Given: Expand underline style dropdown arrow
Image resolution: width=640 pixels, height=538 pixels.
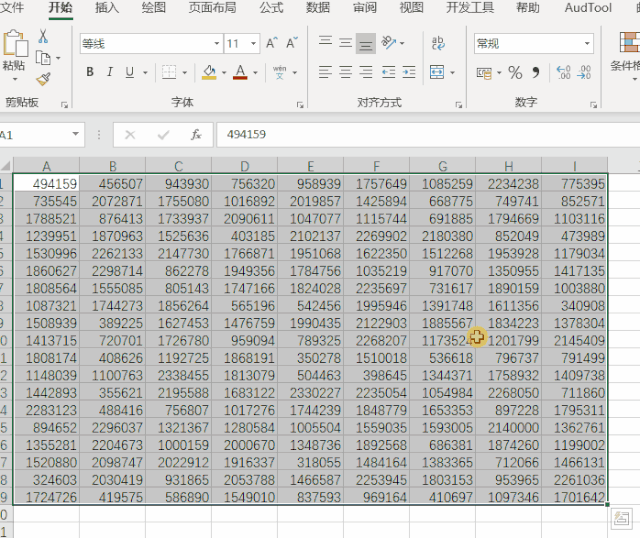Looking at the screenshot, I should (x=145, y=73).
